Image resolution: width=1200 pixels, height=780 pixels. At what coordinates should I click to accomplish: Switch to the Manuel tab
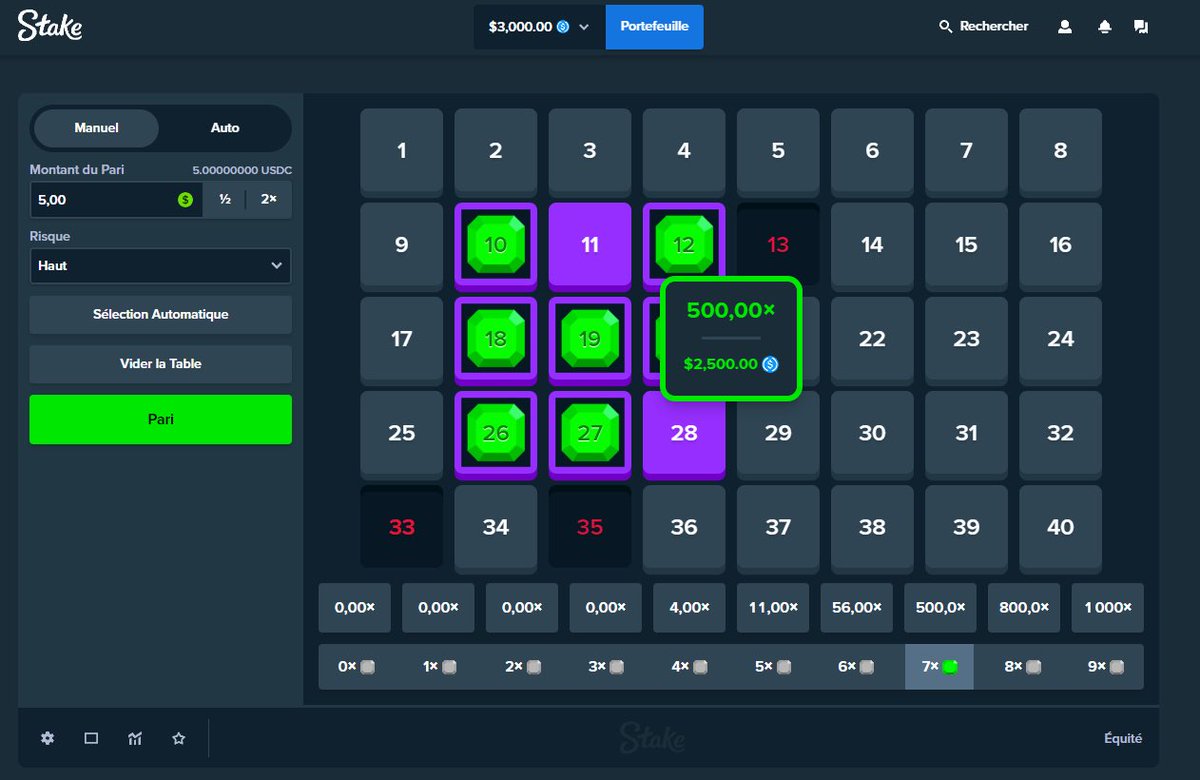pyautogui.click(x=97, y=128)
